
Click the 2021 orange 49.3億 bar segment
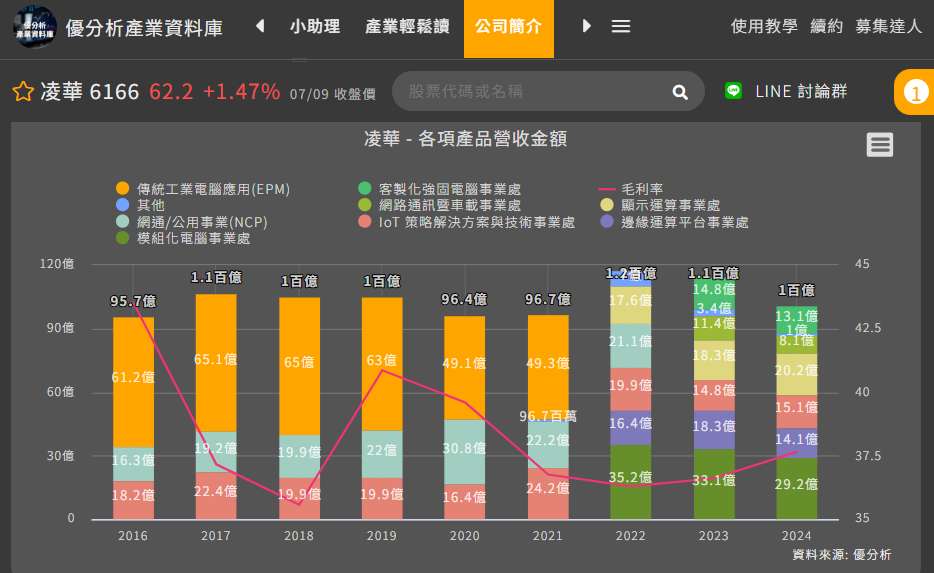(x=548, y=368)
